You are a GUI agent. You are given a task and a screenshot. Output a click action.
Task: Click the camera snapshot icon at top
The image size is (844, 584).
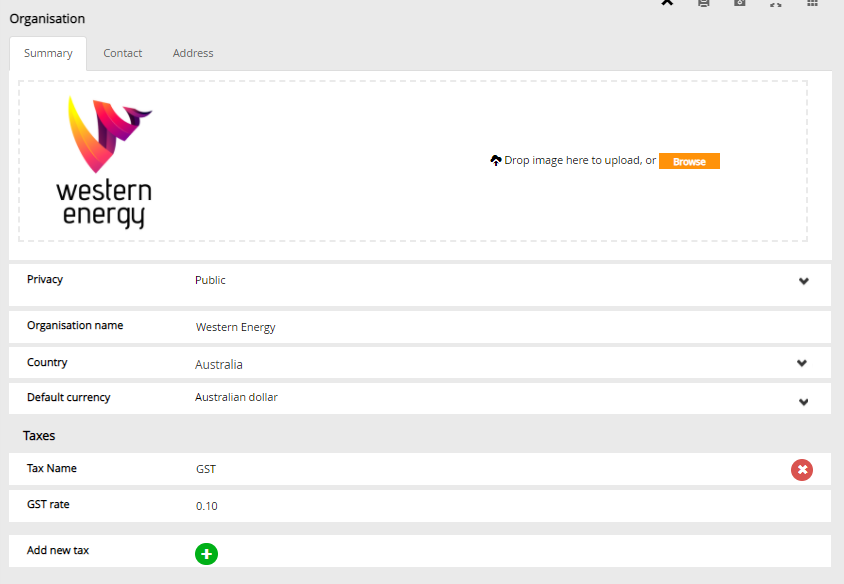tap(740, 3)
